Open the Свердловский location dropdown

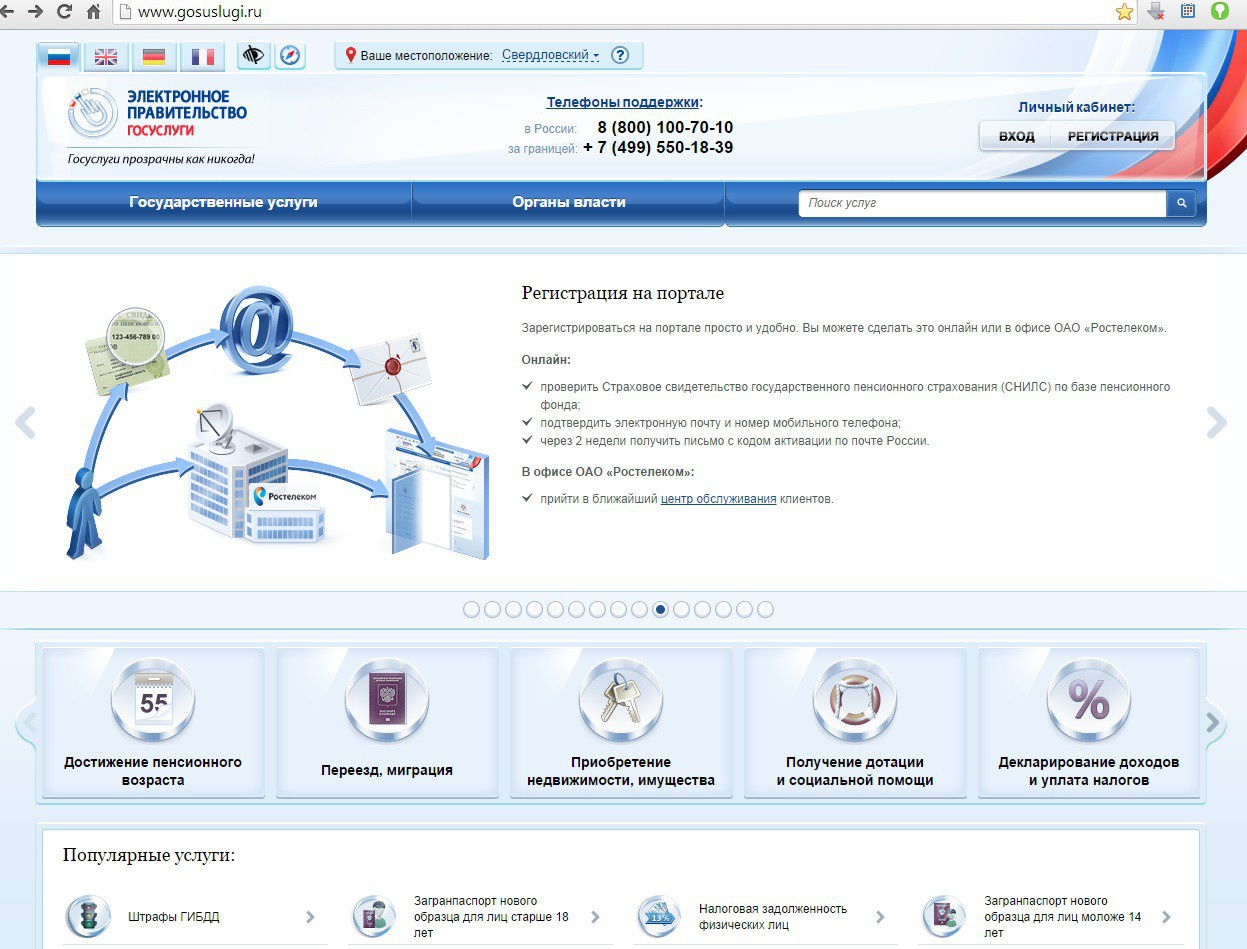(x=550, y=56)
